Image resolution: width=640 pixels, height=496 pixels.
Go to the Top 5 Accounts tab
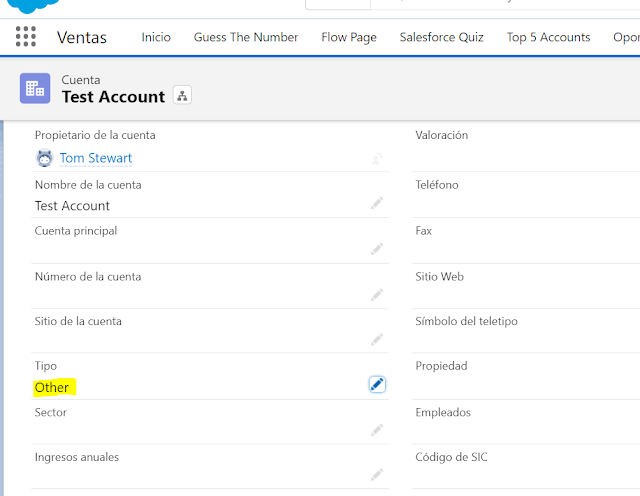pos(548,38)
